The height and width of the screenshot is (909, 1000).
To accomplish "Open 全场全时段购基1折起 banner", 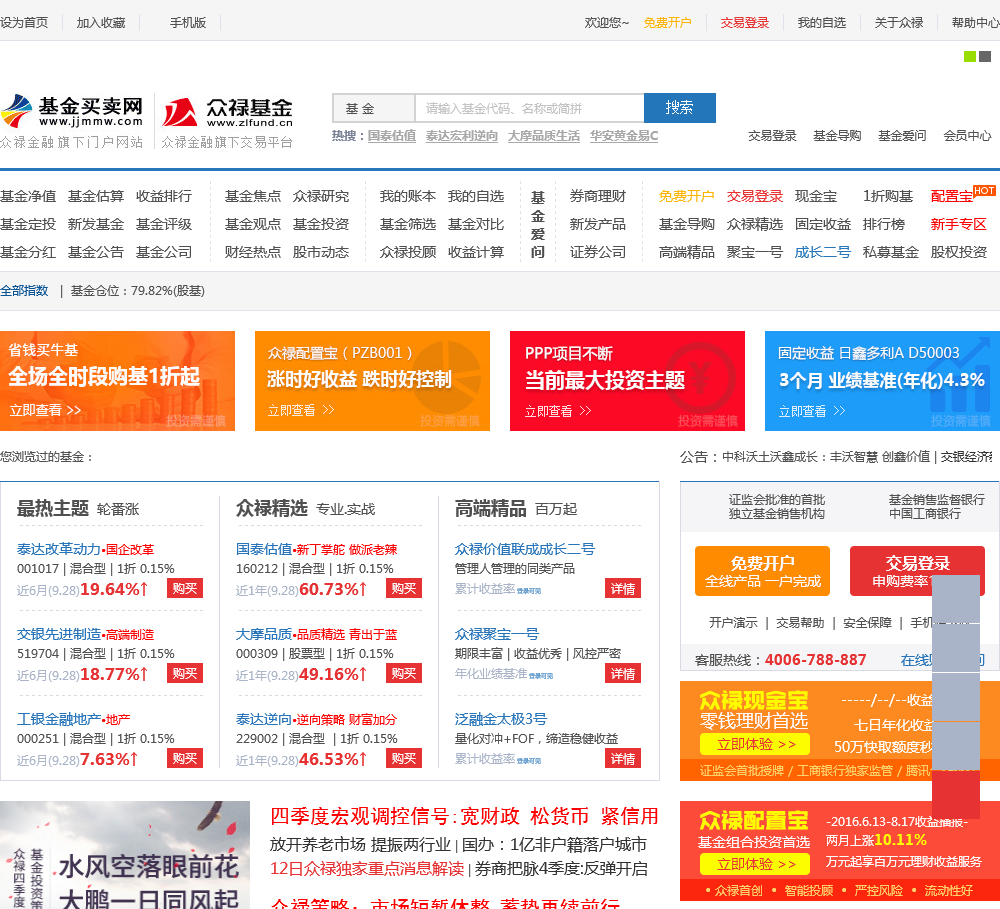I will (117, 381).
